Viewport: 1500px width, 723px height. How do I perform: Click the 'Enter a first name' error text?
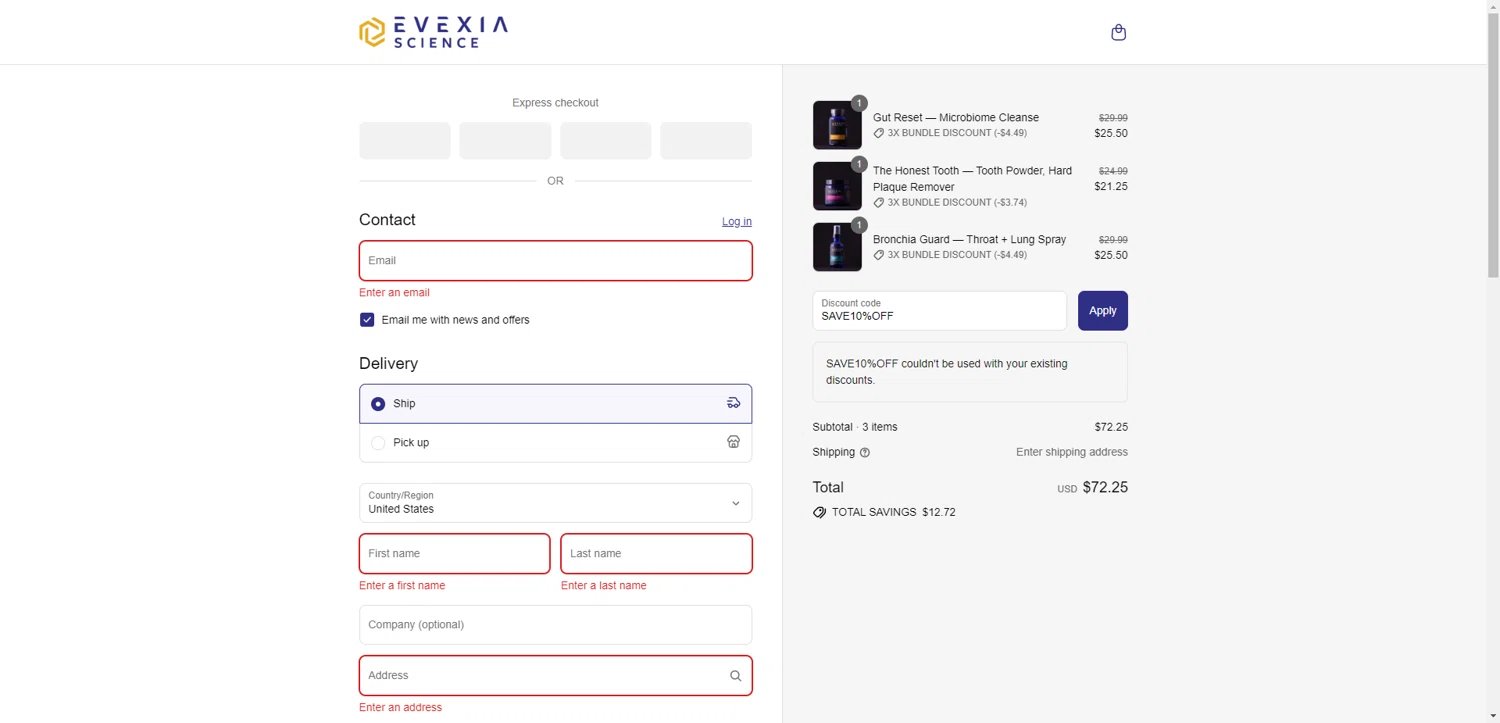[402, 586]
